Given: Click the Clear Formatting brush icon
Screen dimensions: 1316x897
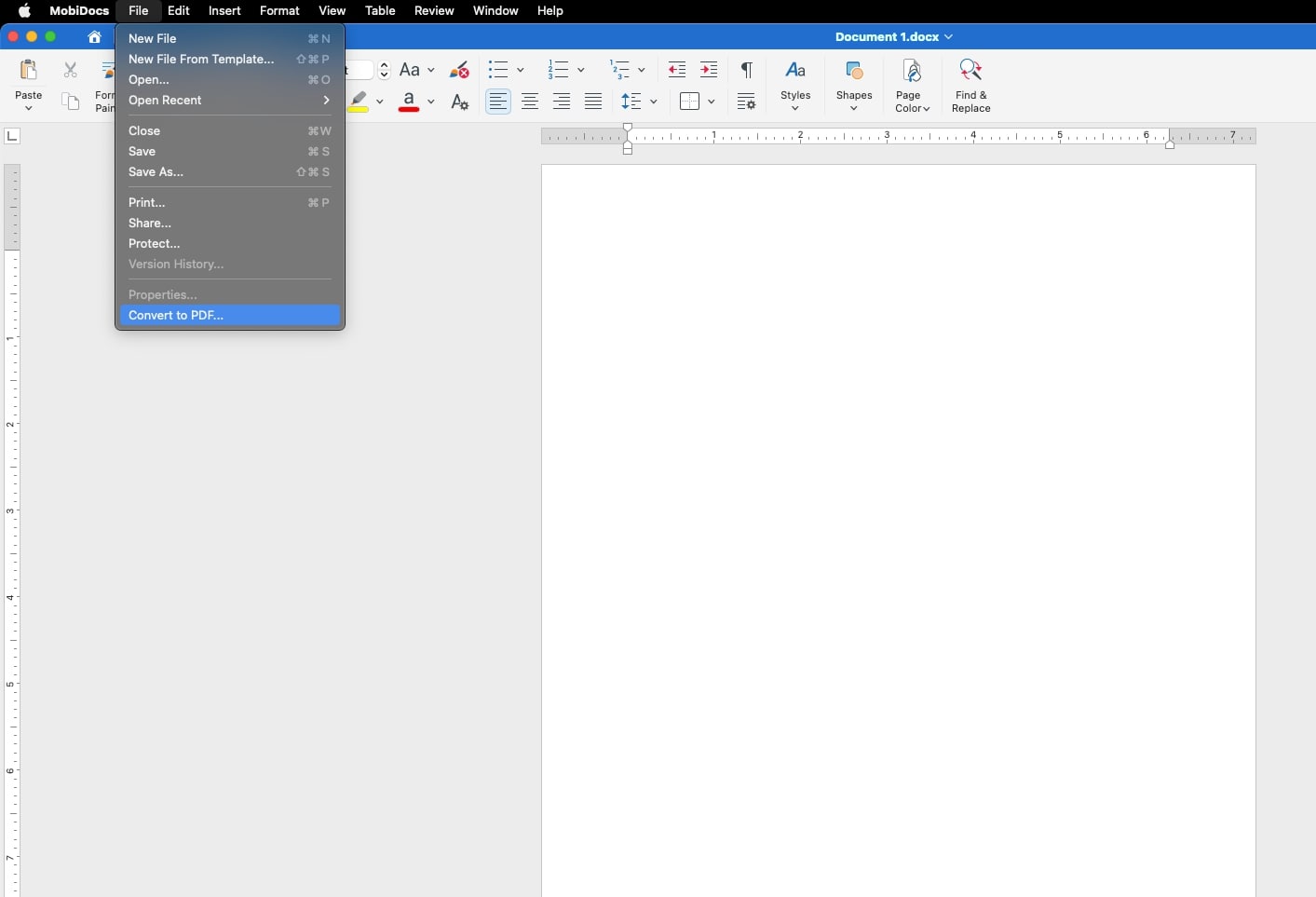Looking at the screenshot, I should point(458,70).
